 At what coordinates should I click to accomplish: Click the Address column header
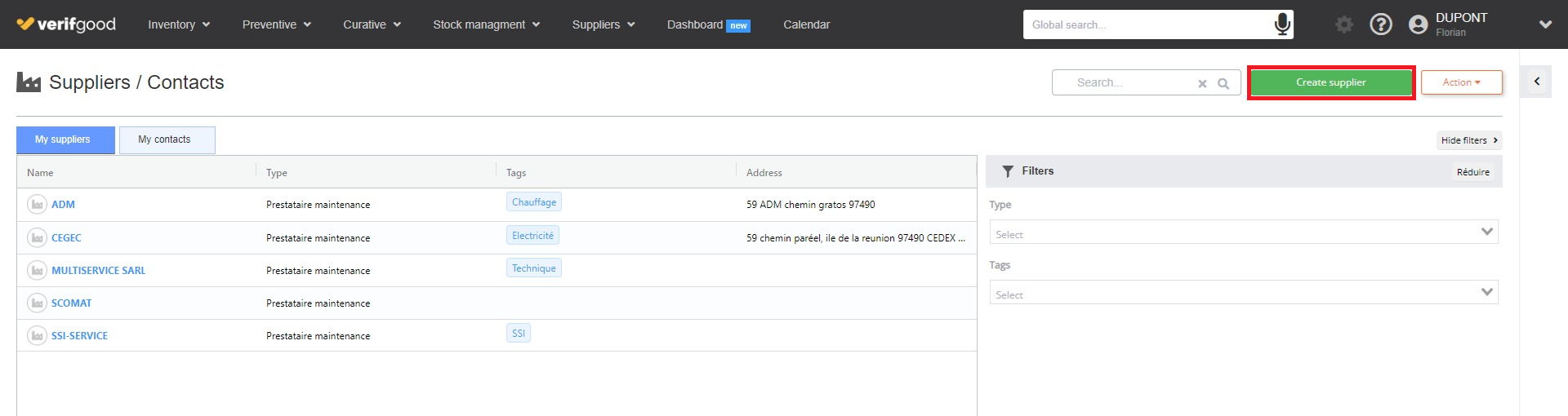(x=764, y=173)
